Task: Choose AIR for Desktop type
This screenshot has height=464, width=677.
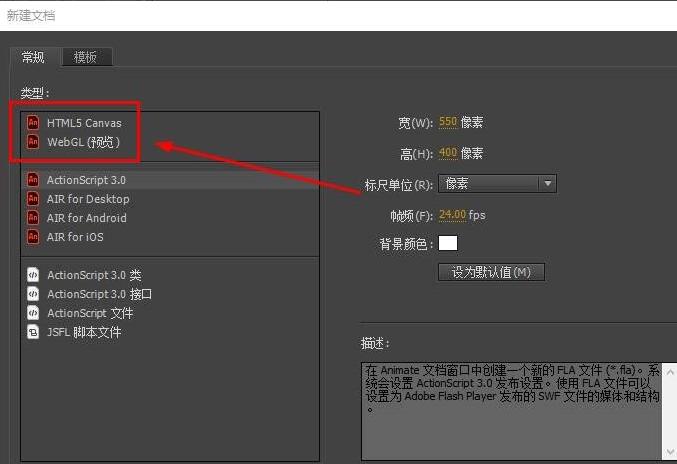Action: tap(170, 199)
